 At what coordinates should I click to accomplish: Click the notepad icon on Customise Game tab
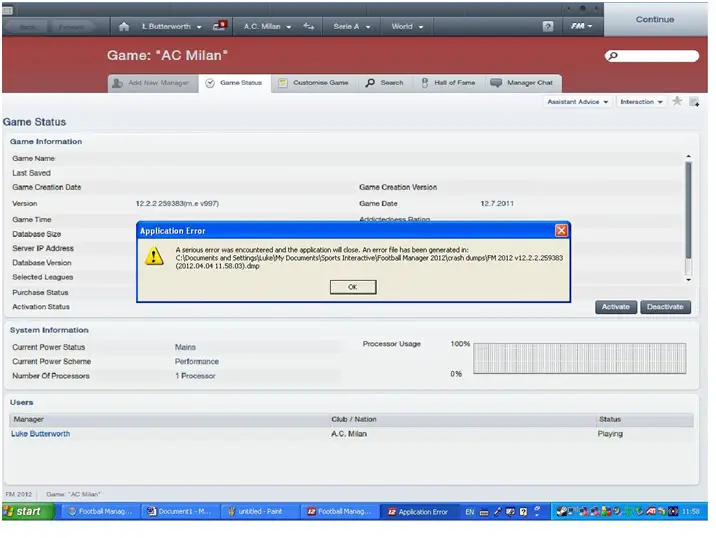(x=283, y=83)
